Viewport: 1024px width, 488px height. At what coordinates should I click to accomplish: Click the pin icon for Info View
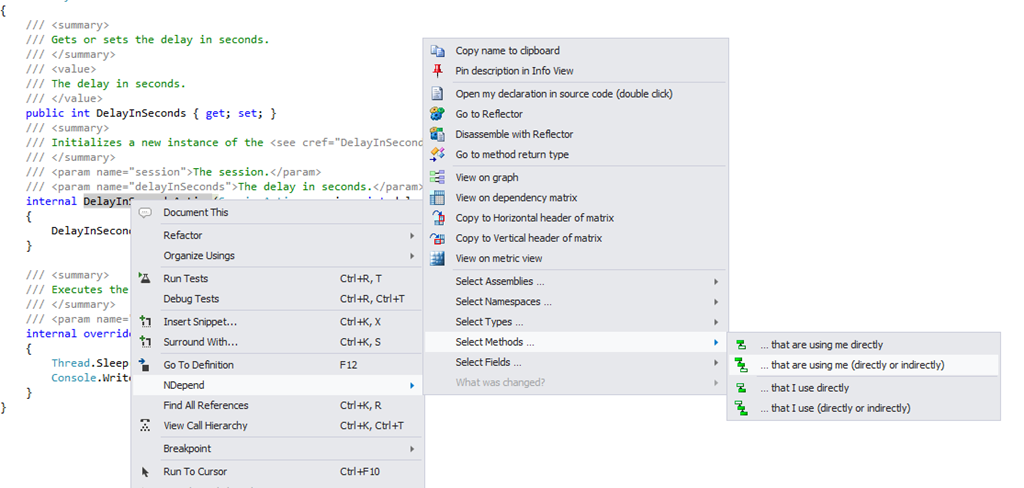coord(437,71)
